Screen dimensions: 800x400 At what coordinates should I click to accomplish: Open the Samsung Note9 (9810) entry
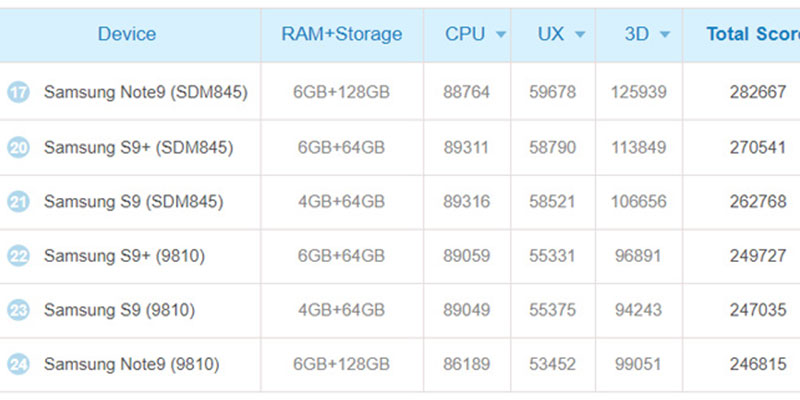[132, 364]
